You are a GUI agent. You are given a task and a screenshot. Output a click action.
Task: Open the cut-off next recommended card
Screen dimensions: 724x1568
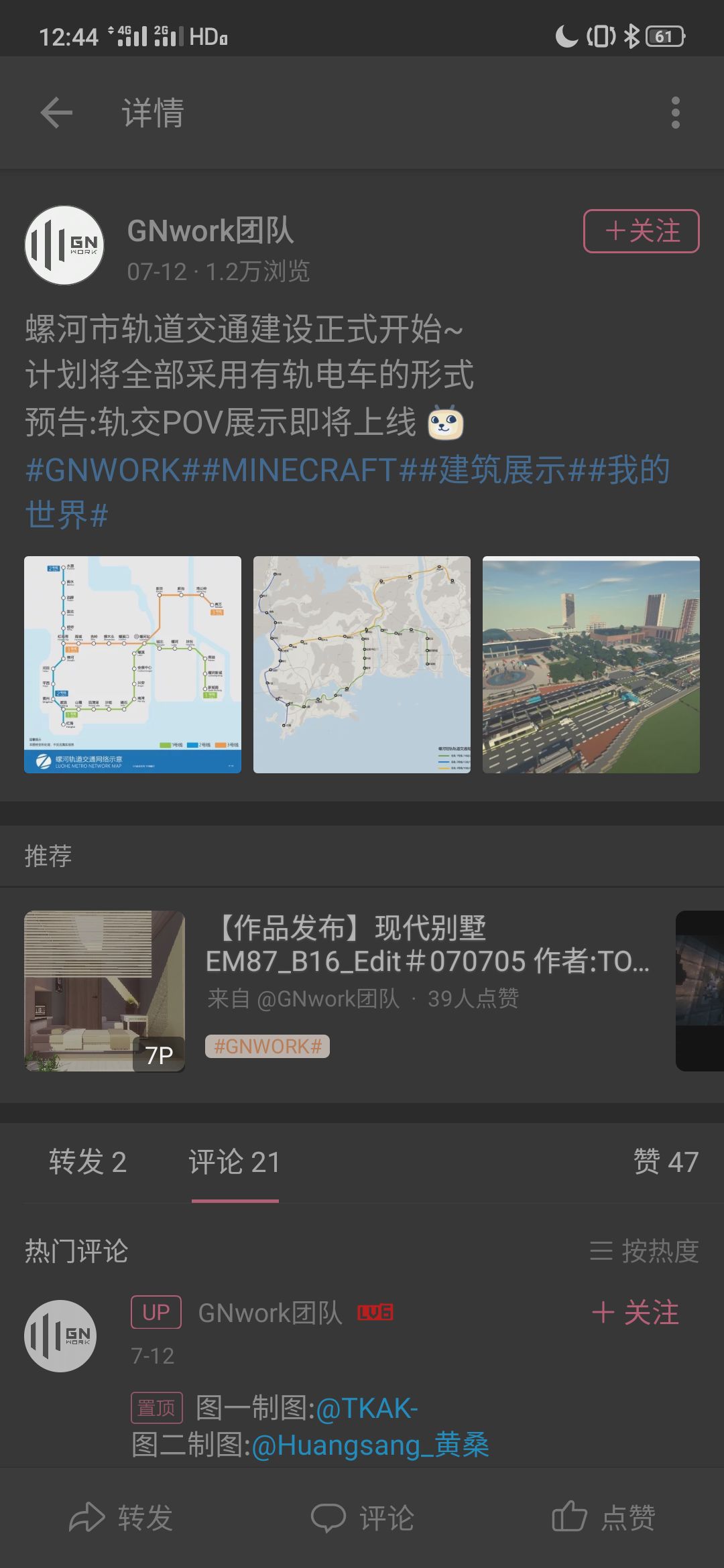pyautogui.click(x=700, y=991)
